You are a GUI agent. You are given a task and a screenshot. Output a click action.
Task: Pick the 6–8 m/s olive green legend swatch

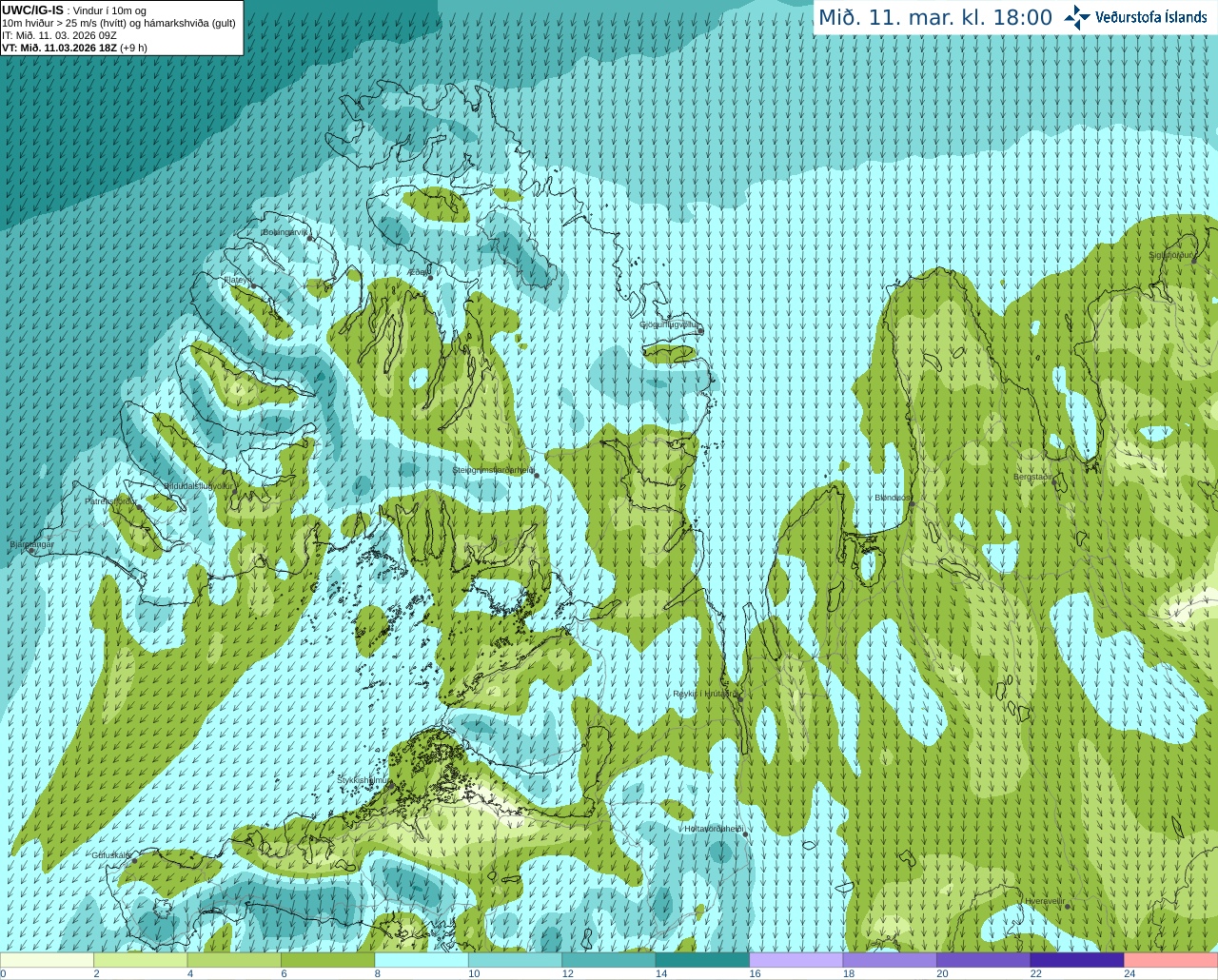pyautogui.click(x=328, y=960)
